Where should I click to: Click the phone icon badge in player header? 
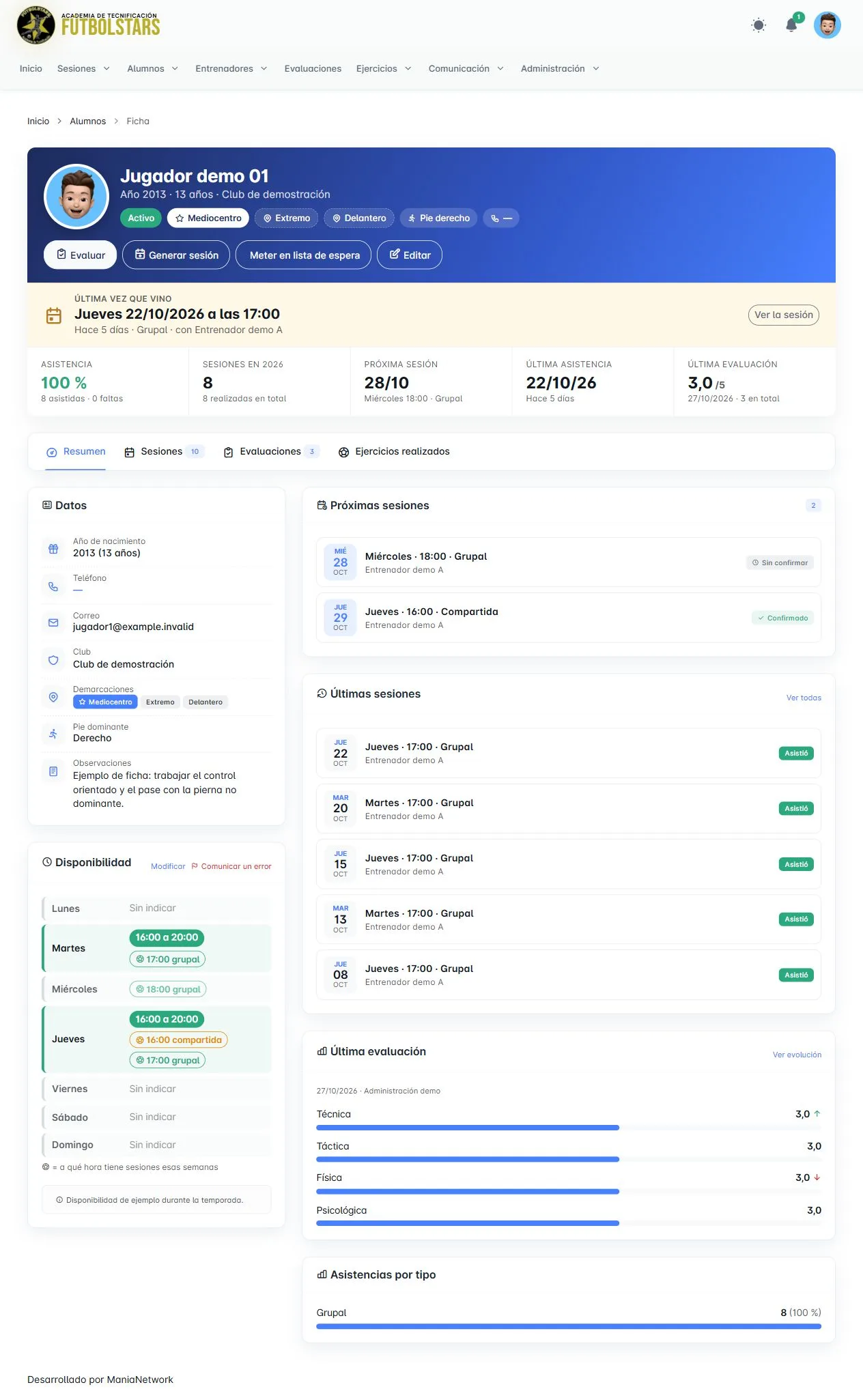tap(501, 218)
